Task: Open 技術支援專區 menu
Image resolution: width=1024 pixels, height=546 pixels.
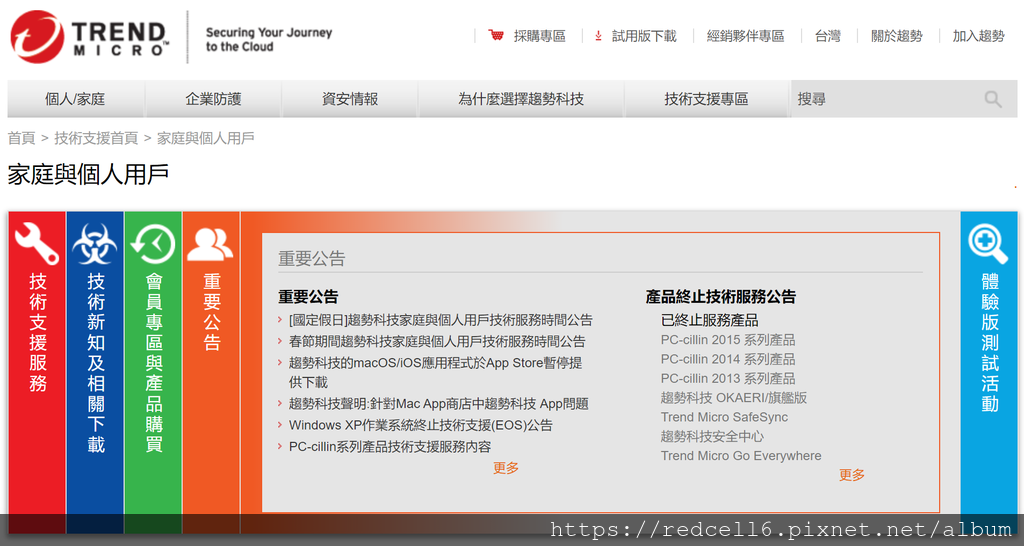Action: click(706, 99)
